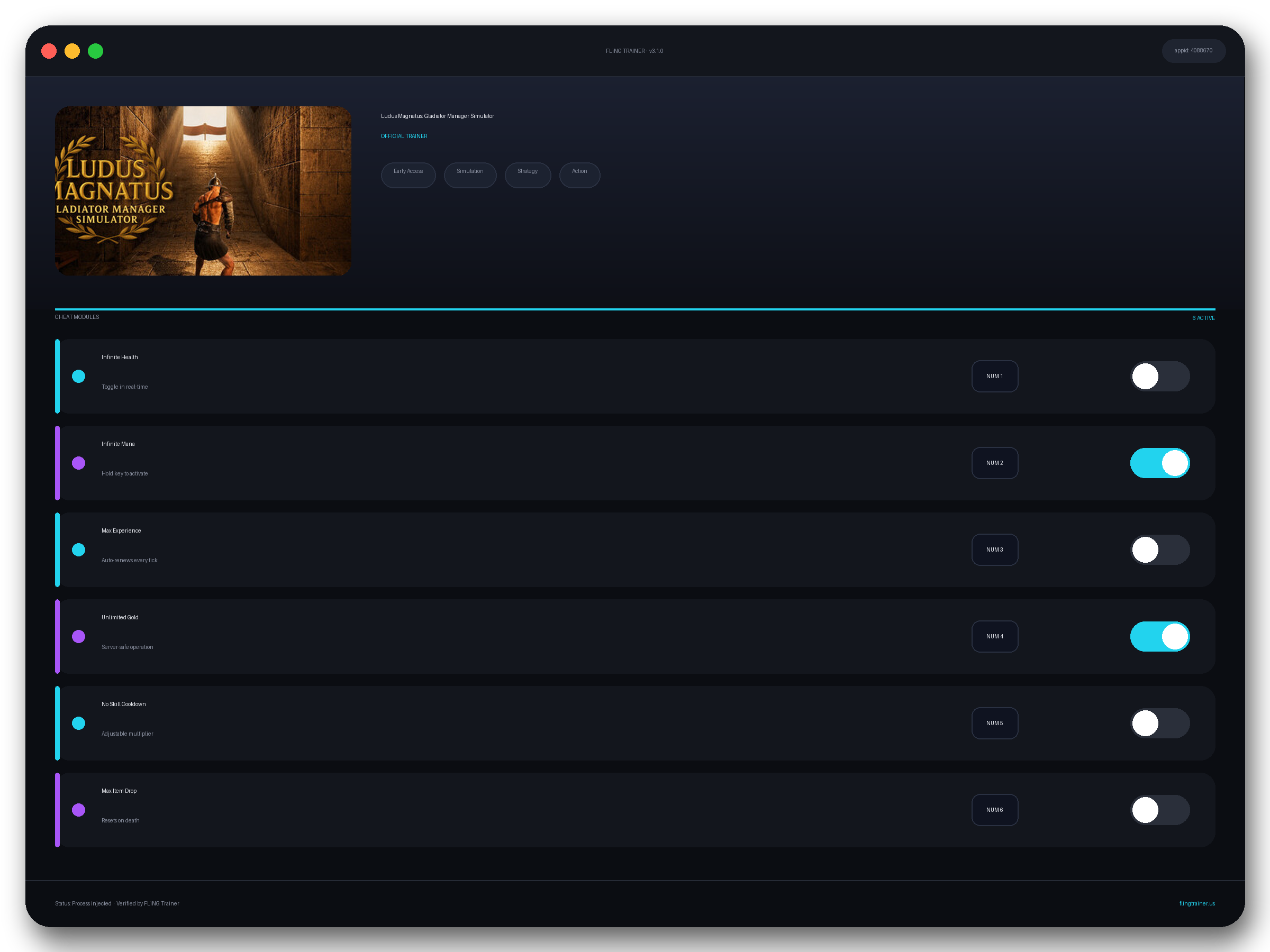Select the Strategy tag
This screenshot has width=1270, height=952.
[x=528, y=175]
